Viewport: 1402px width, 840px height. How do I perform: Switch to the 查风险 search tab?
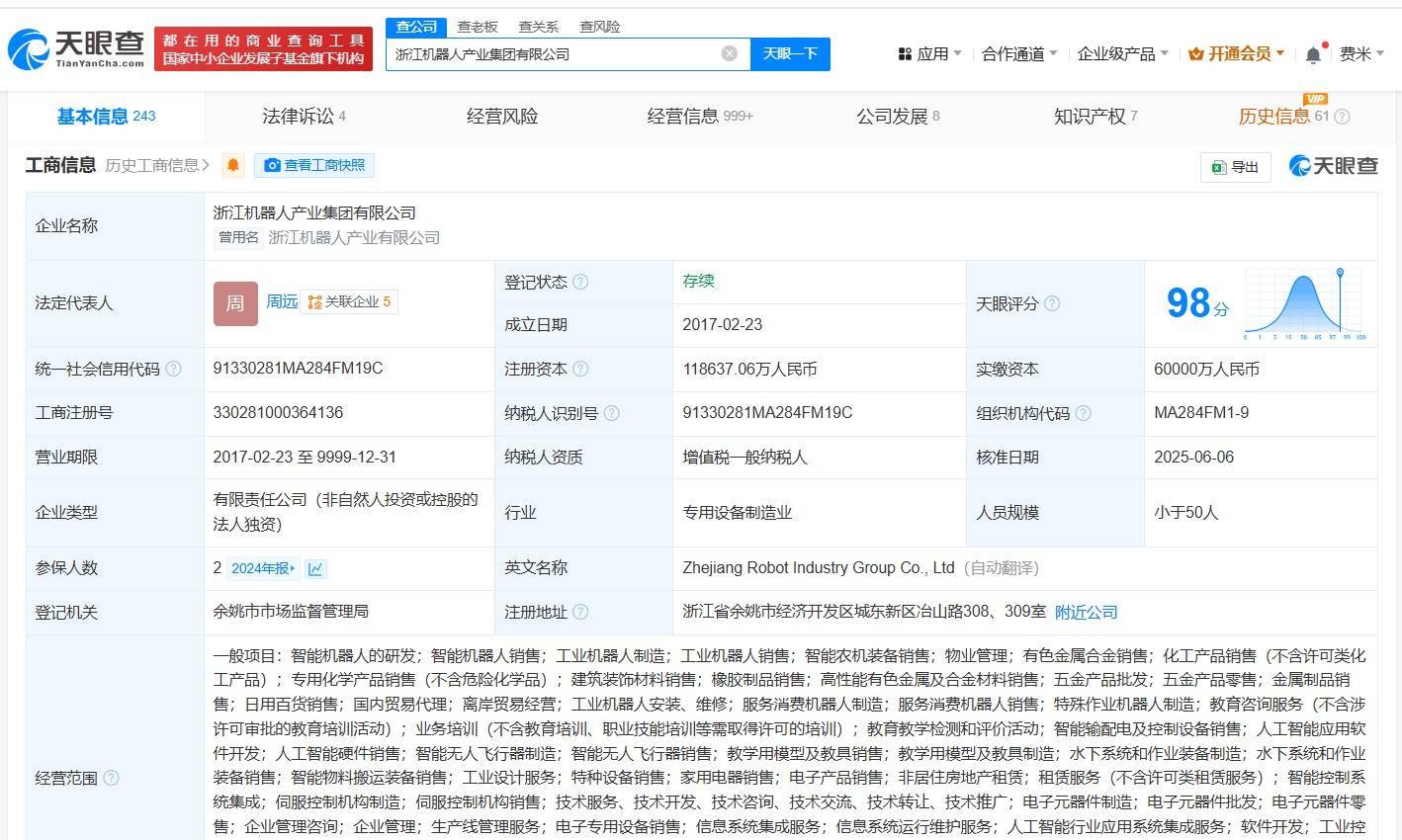tap(600, 27)
